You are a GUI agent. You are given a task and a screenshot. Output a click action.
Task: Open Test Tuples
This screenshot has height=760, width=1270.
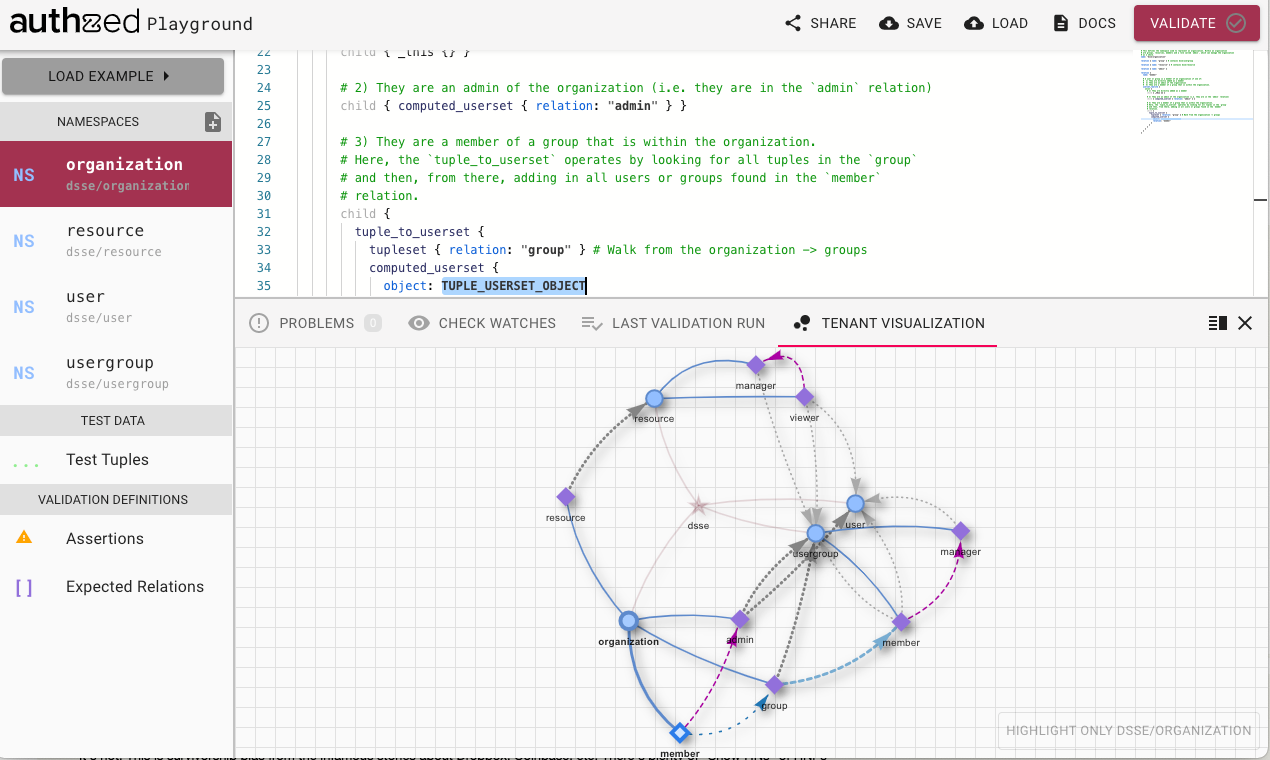(x=116, y=460)
